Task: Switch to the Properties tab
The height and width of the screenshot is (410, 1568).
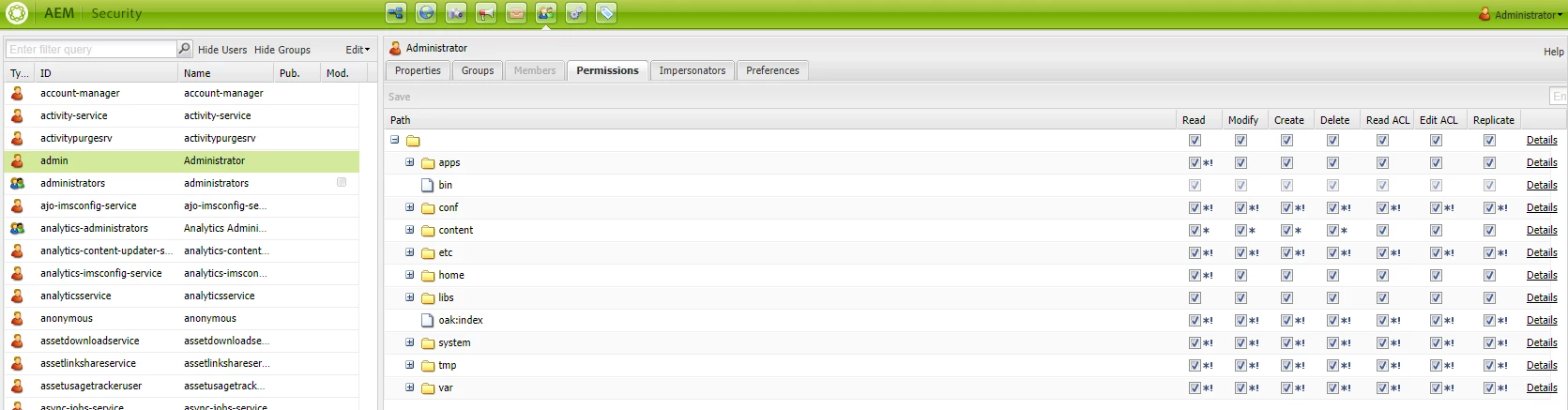Action: point(418,70)
